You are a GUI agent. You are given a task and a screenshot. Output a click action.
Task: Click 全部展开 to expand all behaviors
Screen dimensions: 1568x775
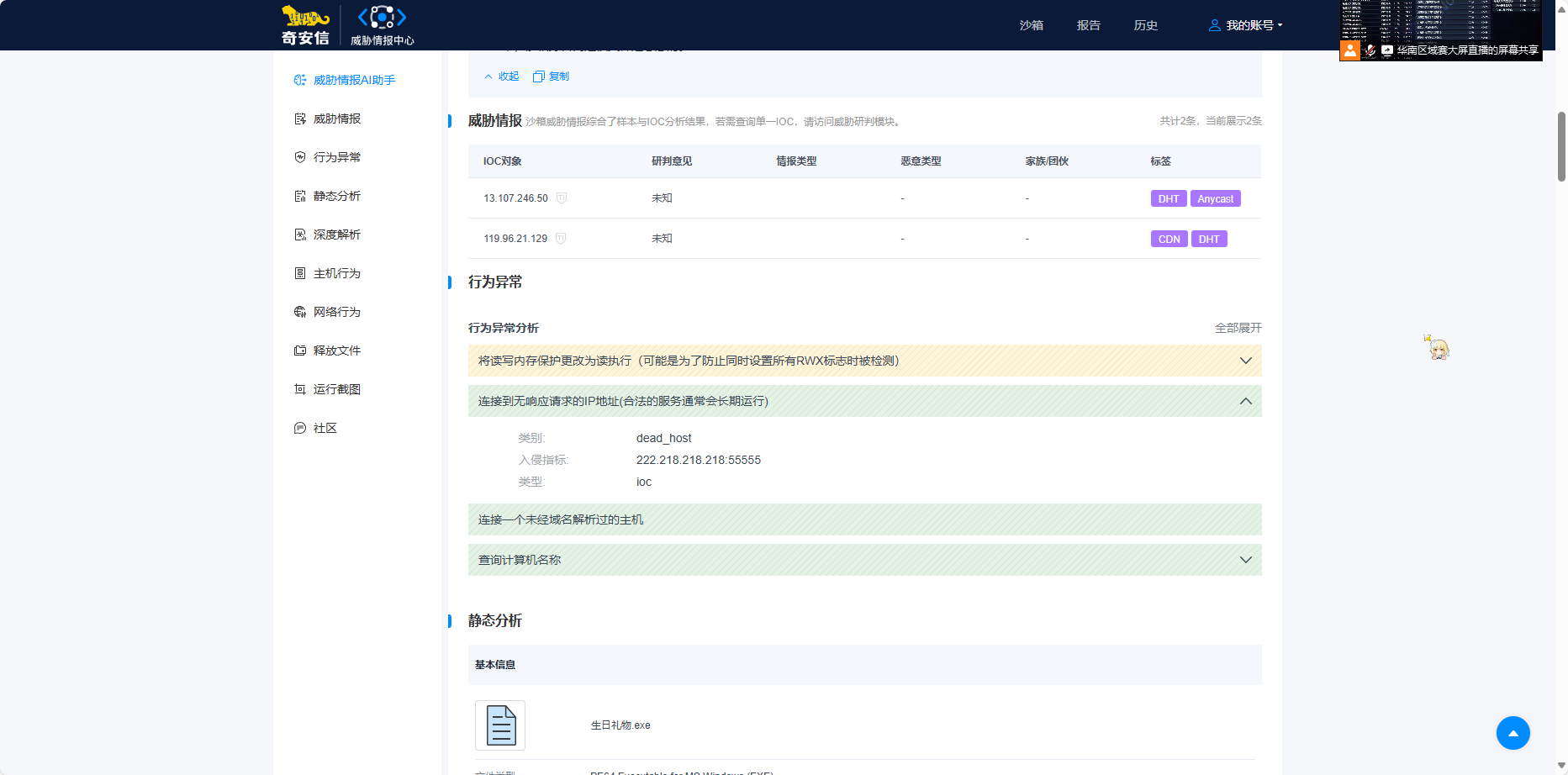[1238, 328]
